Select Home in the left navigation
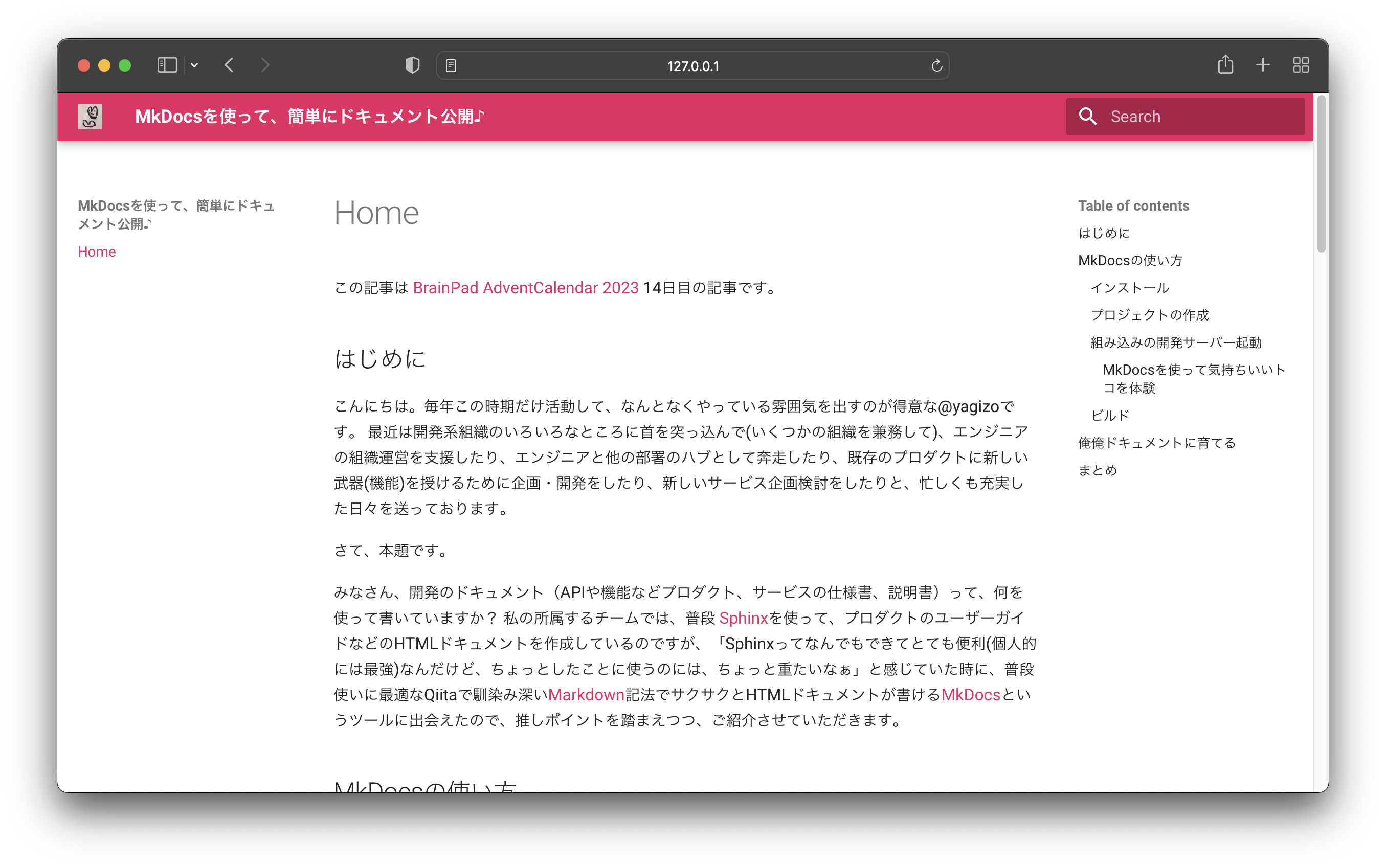Image resolution: width=1386 pixels, height=868 pixels. 97,252
